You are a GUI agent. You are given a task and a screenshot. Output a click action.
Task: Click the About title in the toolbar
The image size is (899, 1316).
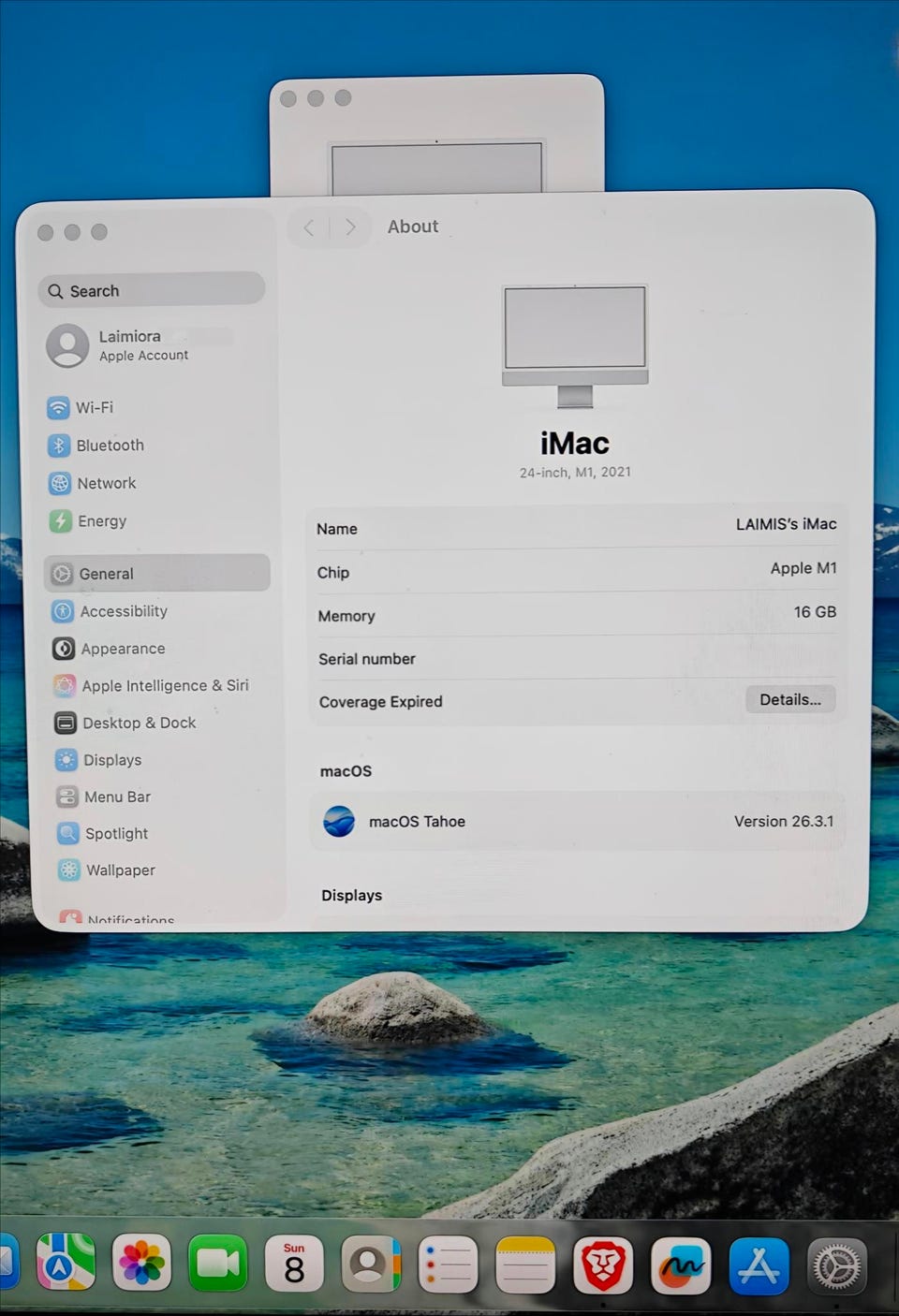[x=413, y=227]
